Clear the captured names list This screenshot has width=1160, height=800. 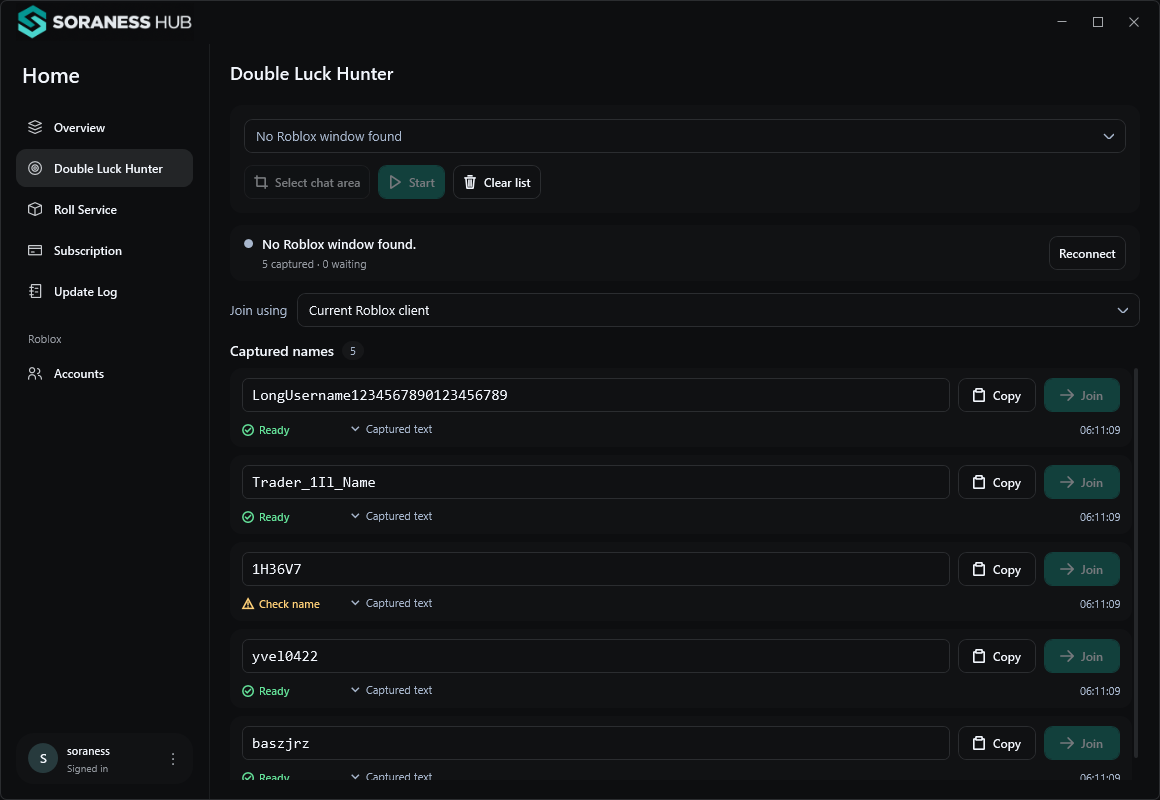496,182
